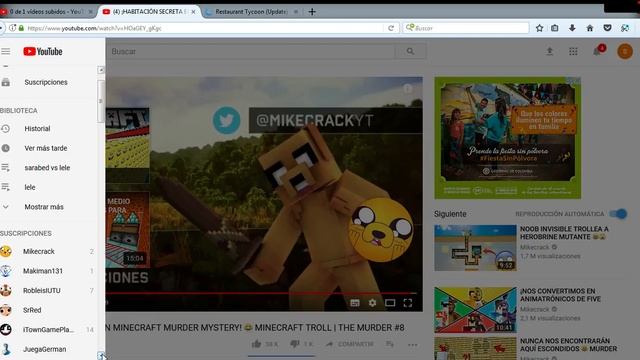This screenshot has height=360, width=640.
Task: Click Mikecrack channel under NOOB INVISIBLE video
Action: pos(534,247)
